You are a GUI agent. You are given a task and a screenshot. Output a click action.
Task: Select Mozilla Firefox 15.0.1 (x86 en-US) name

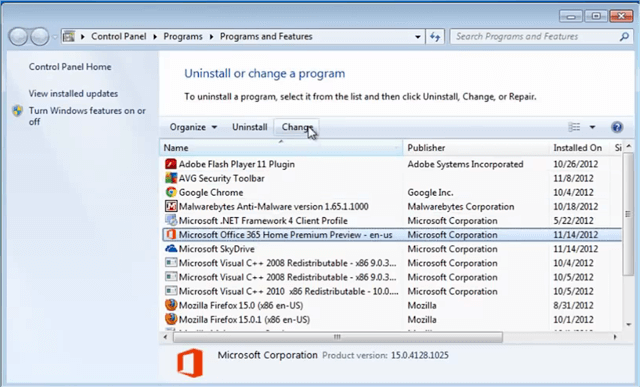click(244, 319)
